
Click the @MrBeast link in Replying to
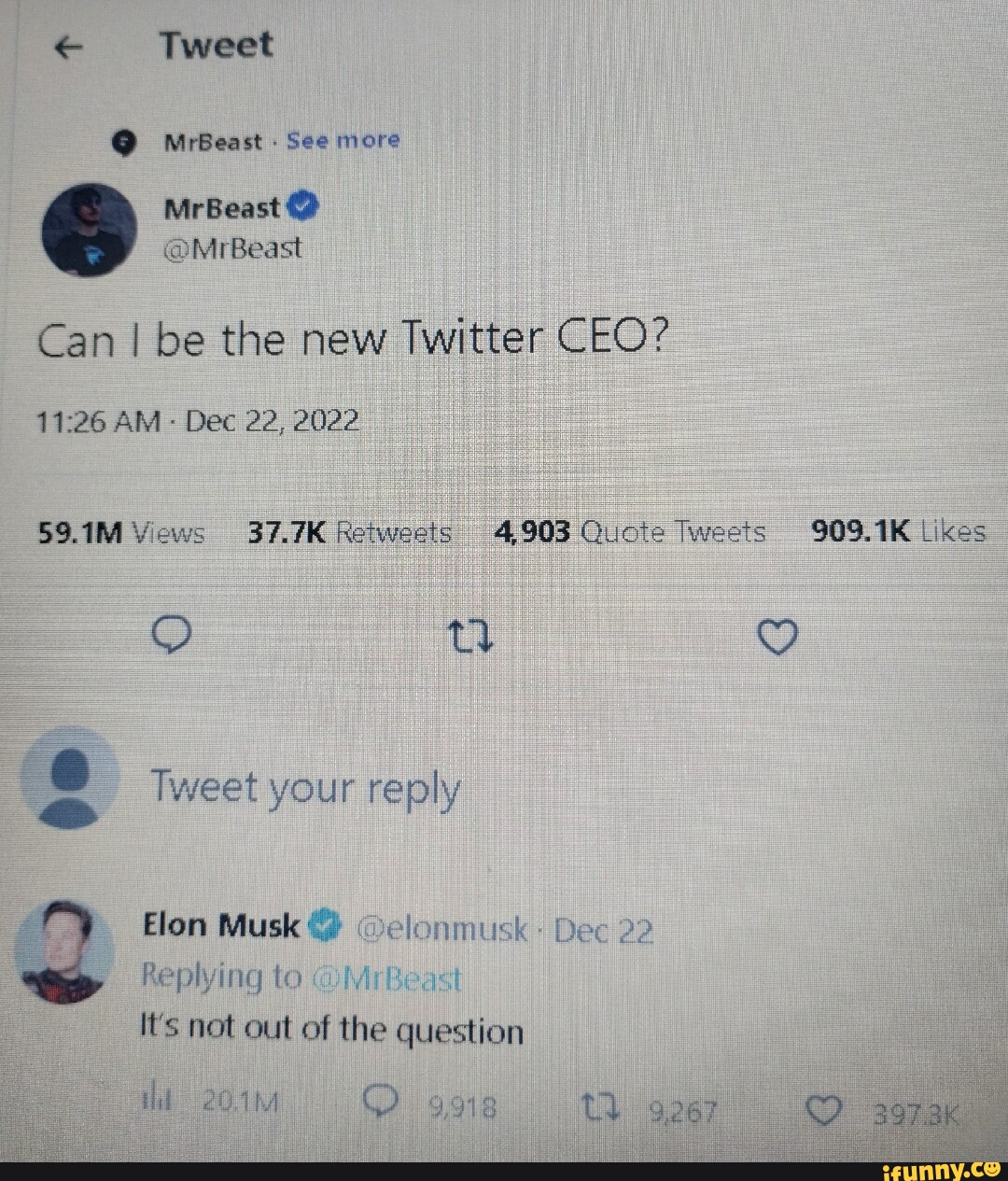point(390,977)
